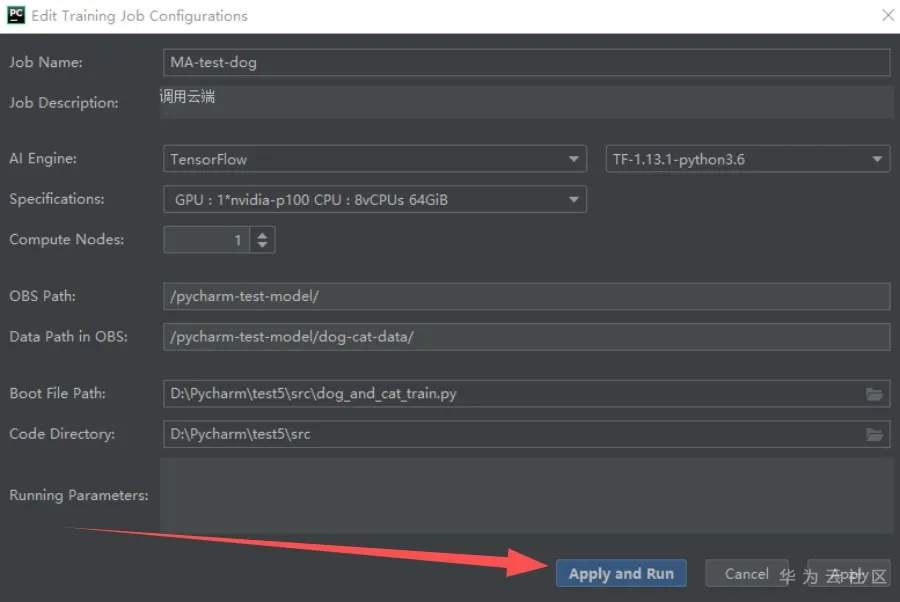Click the Job Description text area
Screen dimensions: 900x602
(x=526, y=102)
